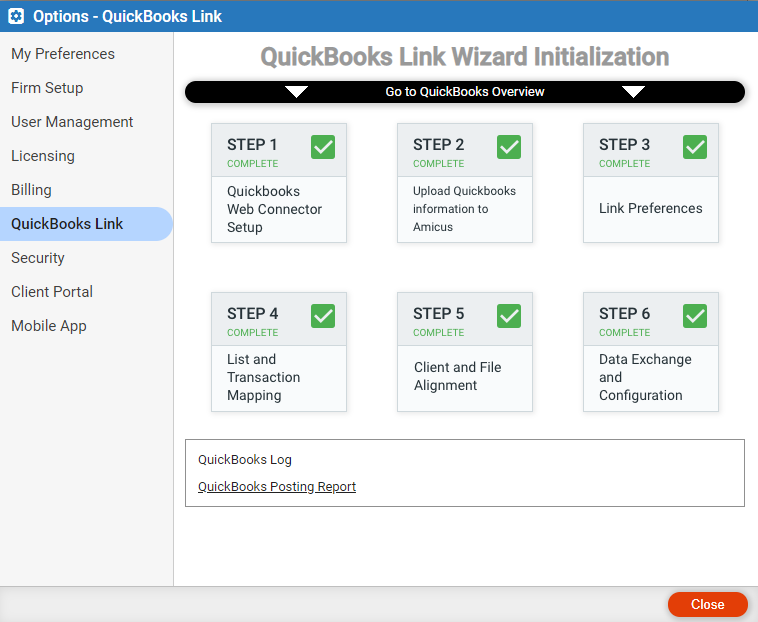The width and height of the screenshot is (758, 622).
Task: Open the Link Preferences step
Action: 651,209
